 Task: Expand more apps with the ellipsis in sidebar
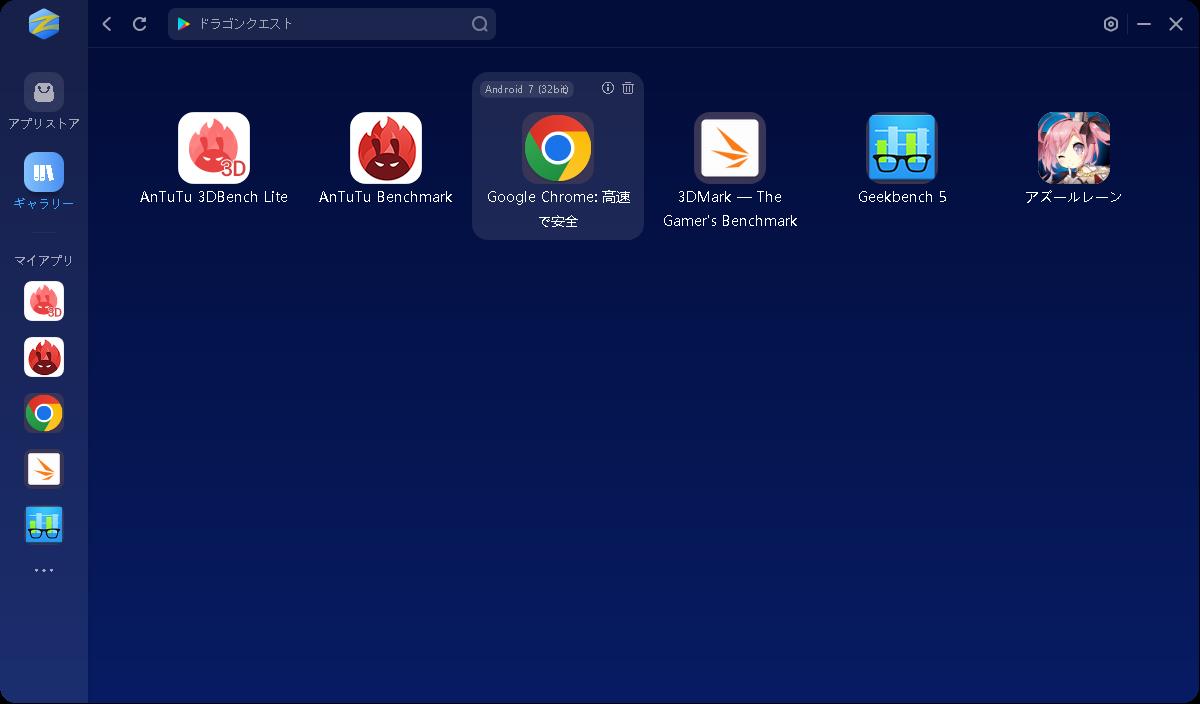44,570
